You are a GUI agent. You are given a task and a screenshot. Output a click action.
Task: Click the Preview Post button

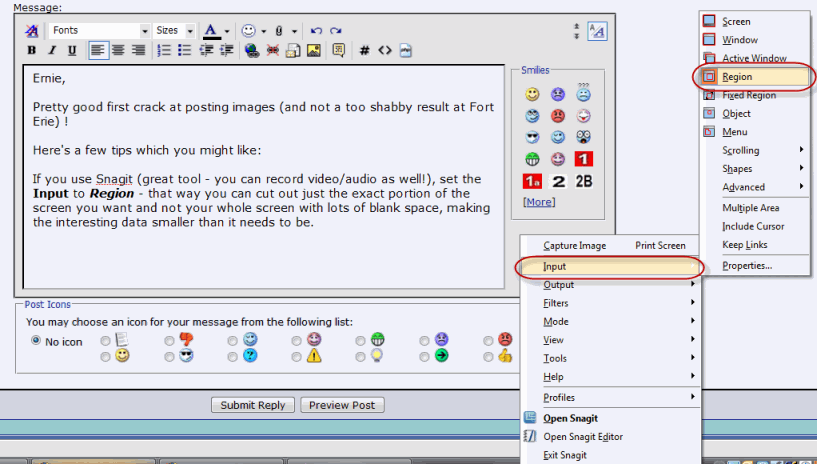click(342, 405)
